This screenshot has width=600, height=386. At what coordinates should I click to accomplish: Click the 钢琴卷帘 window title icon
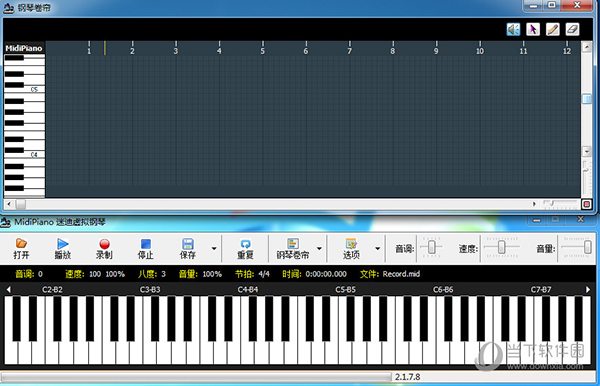pyautogui.click(x=8, y=8)
